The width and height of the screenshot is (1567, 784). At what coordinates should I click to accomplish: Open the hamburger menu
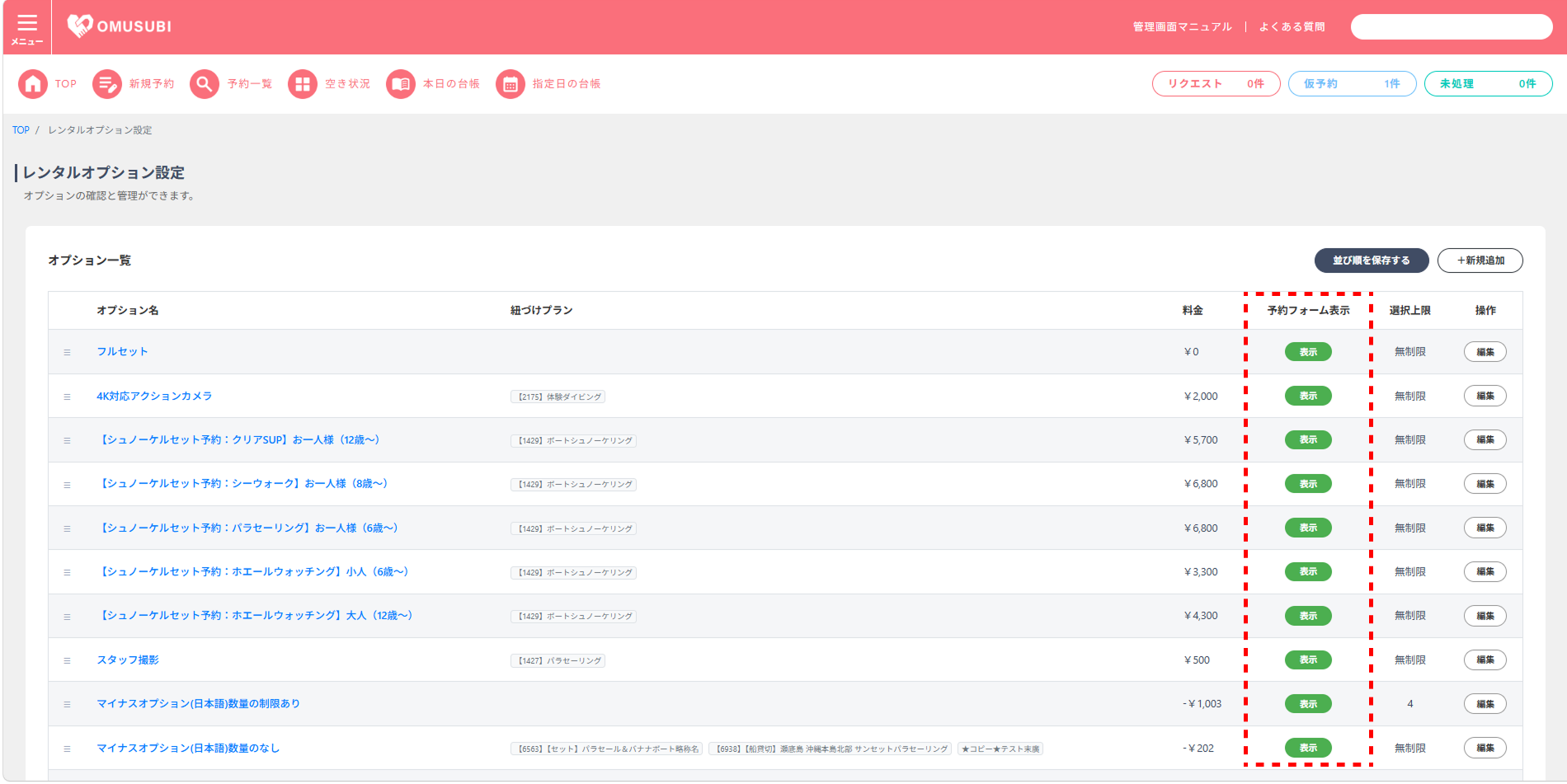[27, 27]
